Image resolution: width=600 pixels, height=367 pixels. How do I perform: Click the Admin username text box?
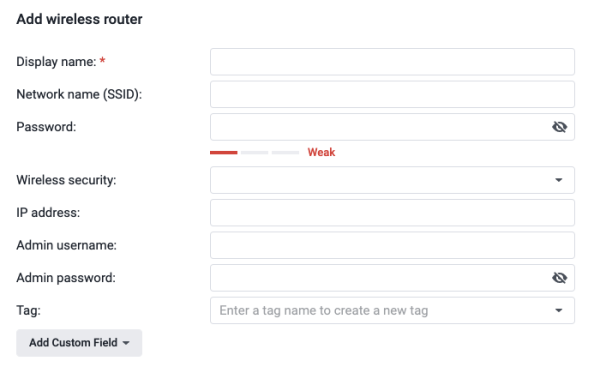[x=392, y=245]
